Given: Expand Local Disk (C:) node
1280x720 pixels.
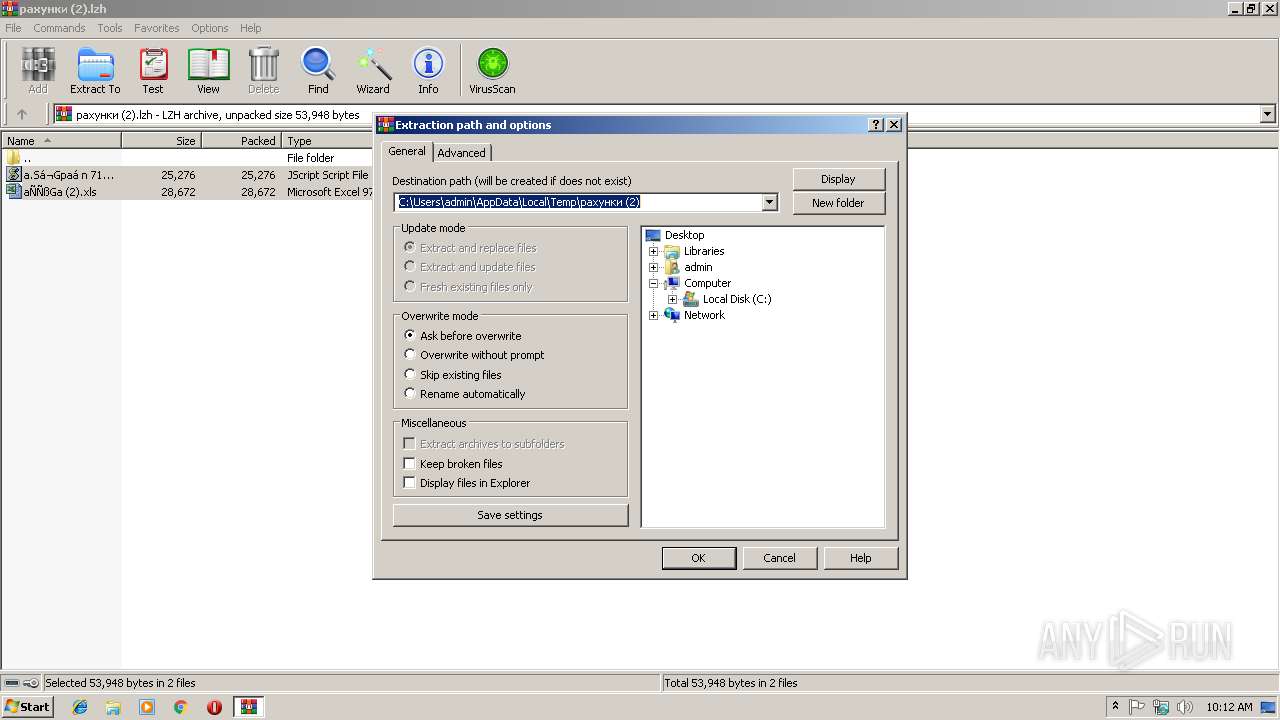Looking at the screenshot, I should pyautogui.click(x=673, y=299).
